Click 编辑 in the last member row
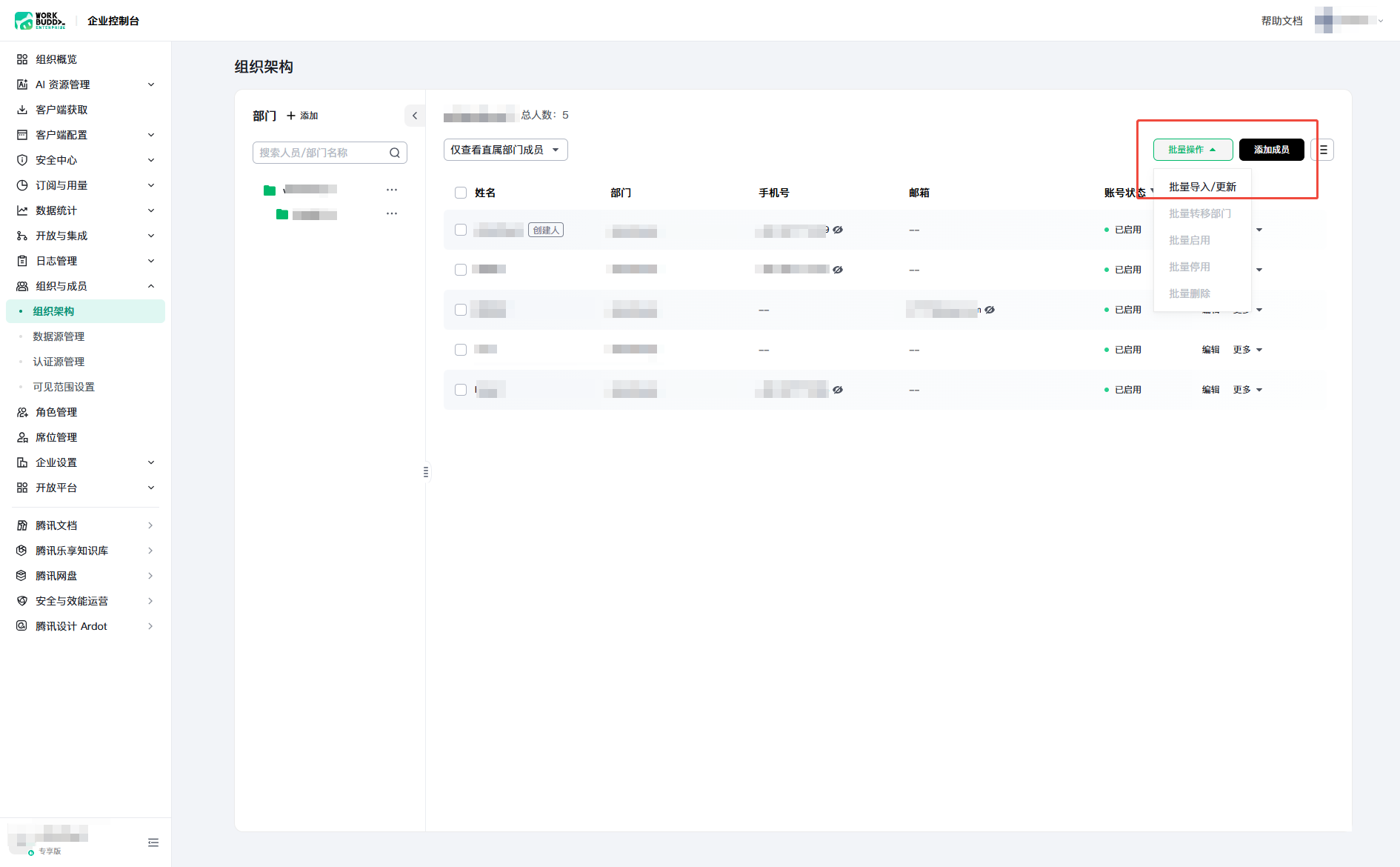 (x=1210, y=390)
